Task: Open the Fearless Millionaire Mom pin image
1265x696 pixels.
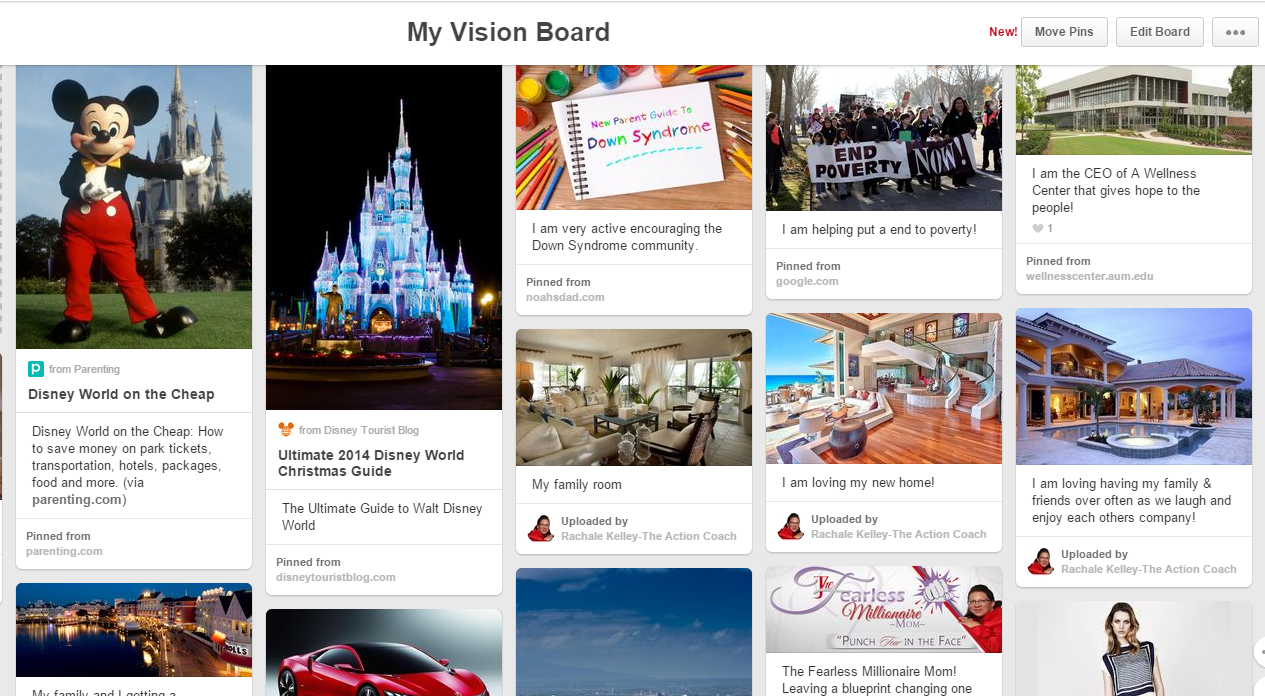Action: point(884,610)
